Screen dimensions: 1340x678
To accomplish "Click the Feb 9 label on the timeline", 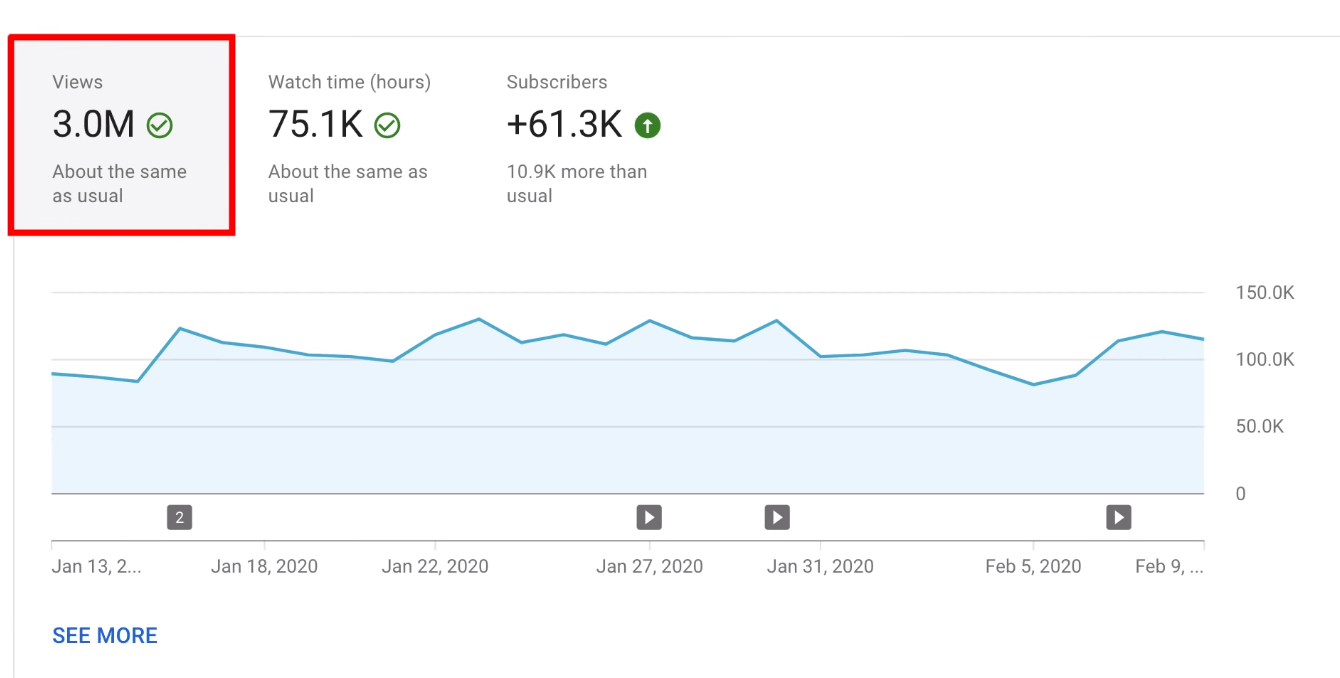I will tap(1172, 566).
